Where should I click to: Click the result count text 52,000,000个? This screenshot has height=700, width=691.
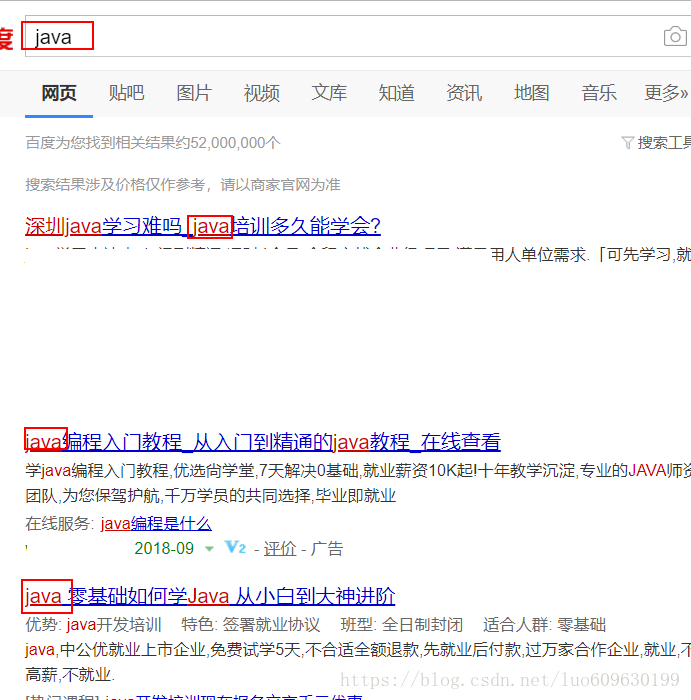click(x=235, y=143)
